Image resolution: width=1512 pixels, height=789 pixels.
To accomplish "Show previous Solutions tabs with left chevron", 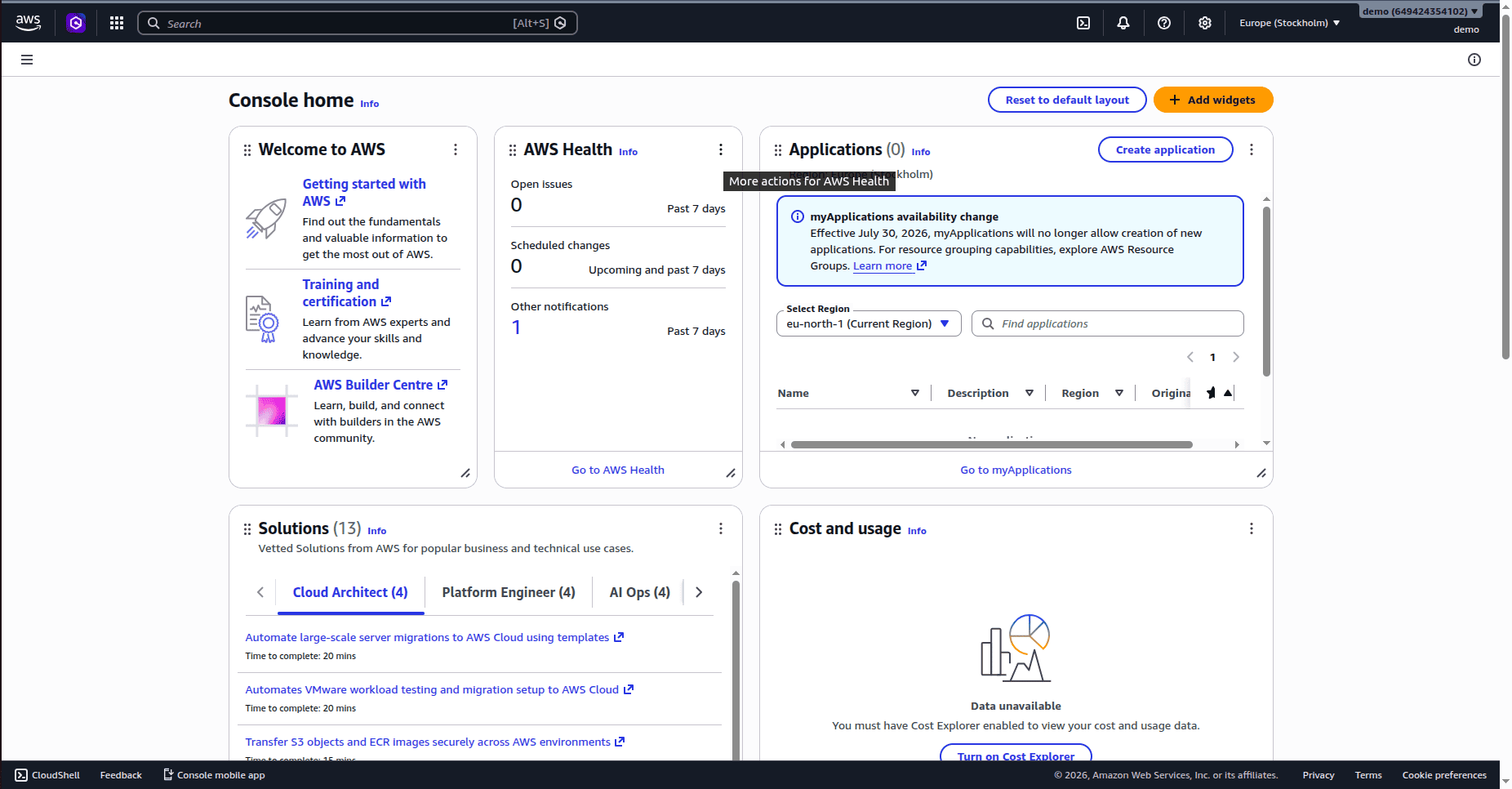I will pos(260,592).
